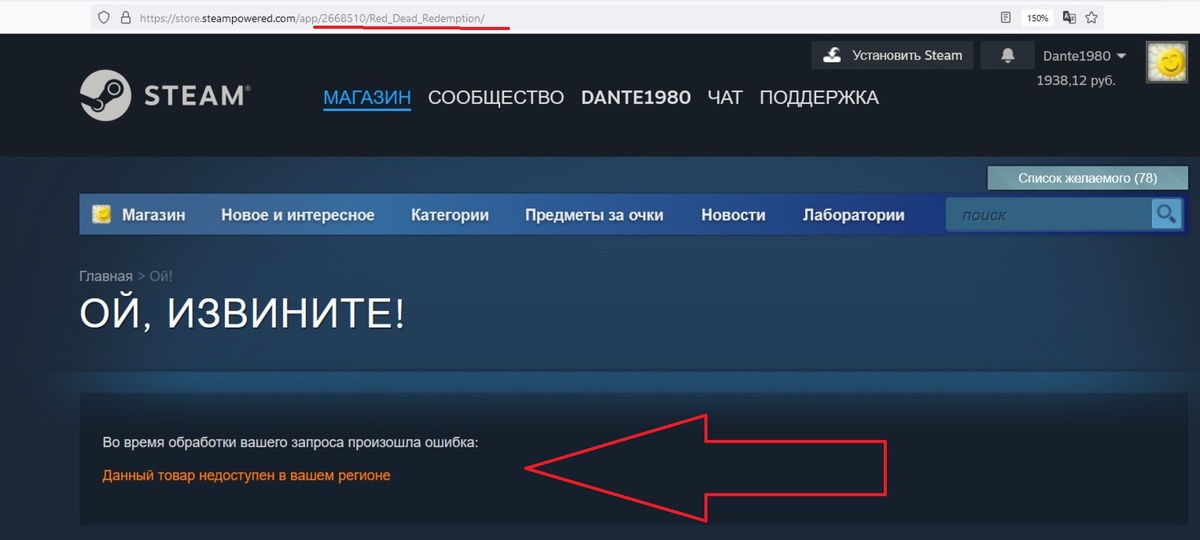Viewport: 1200px width, 540px height.
Task: Click wallet balance 1938,12 руб.
Action: pos(1076,79)
